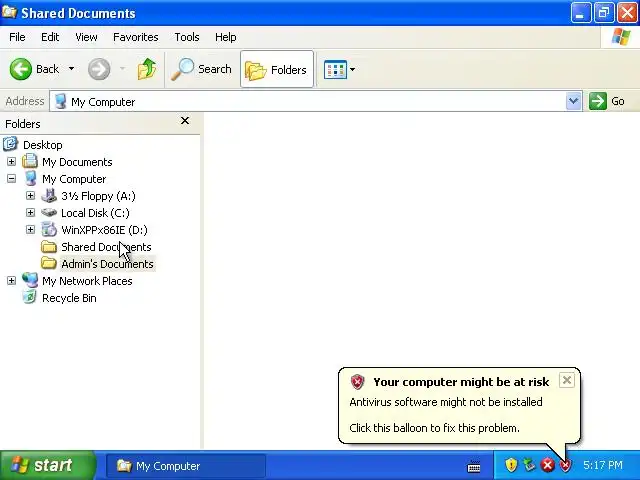The image size is (640, 480).
Task: Select Shared Documents folder icon
Action: click(49, 247)
